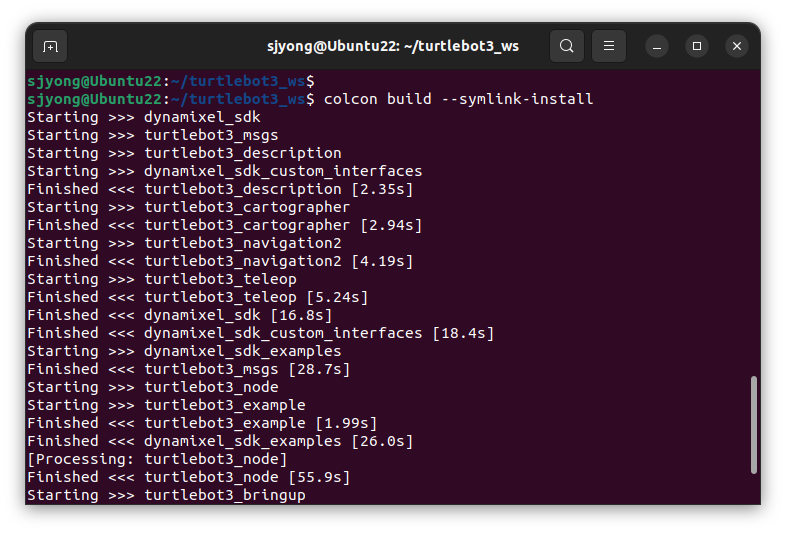Open a new terminal tab
Viewport: 786px width, 533px height.
(50, 47)
